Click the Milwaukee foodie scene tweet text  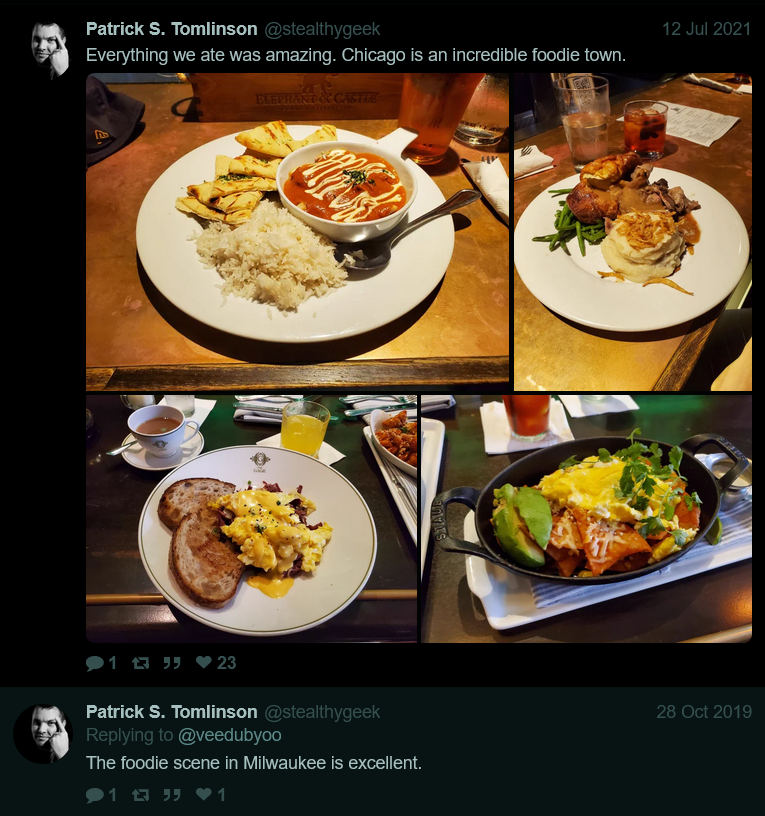[254, 763]
